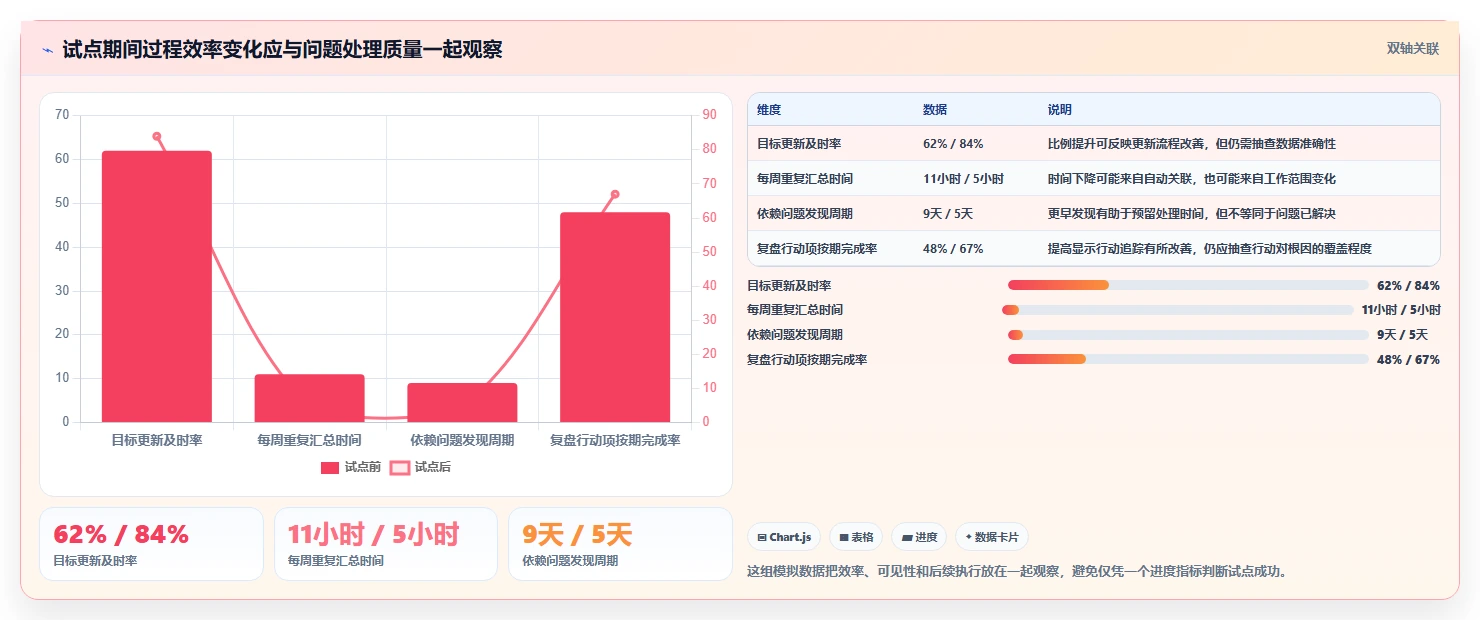
Task: Click the 双轴关联 label in header
Action: tap(1412, 49)
